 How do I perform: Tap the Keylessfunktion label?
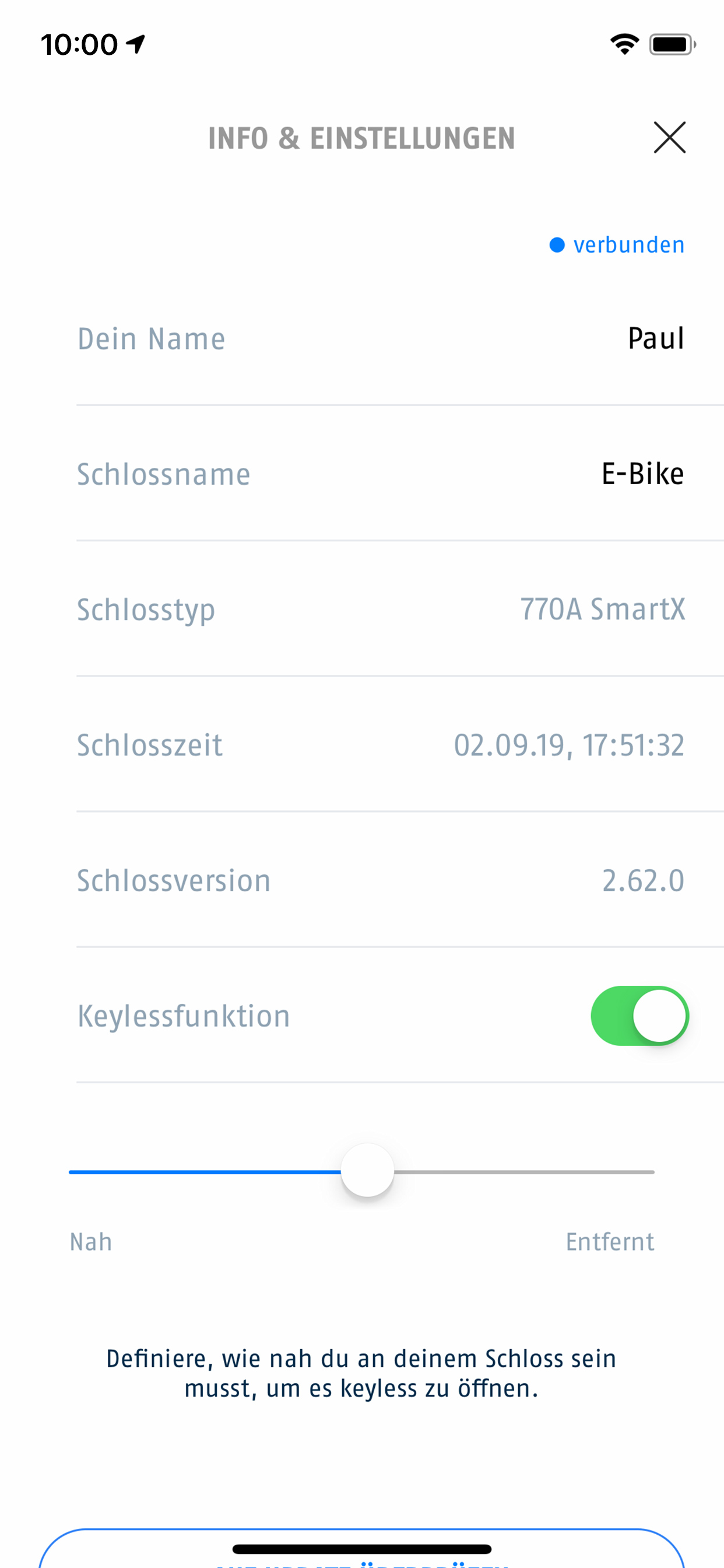tap(184, 1016)
